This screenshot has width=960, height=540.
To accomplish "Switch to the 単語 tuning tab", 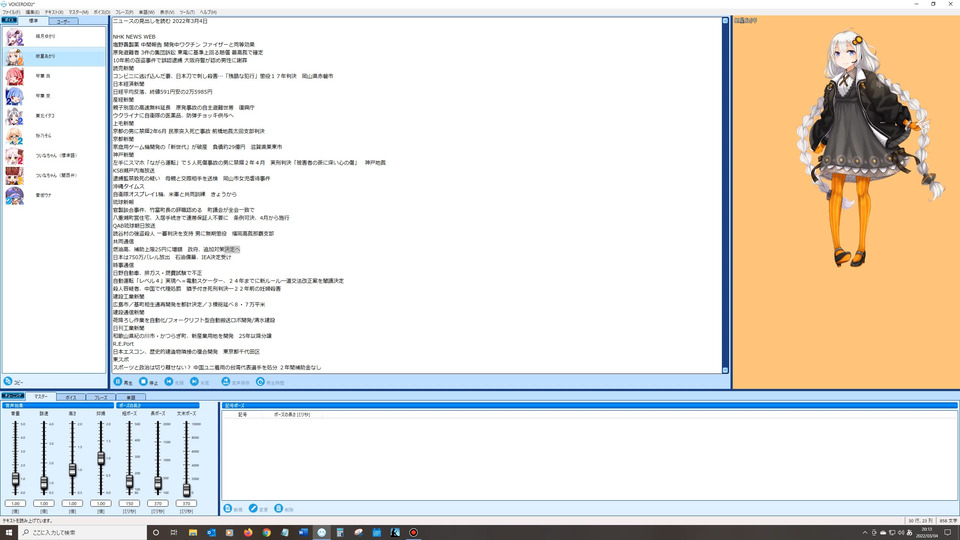I will pos(130,397).
